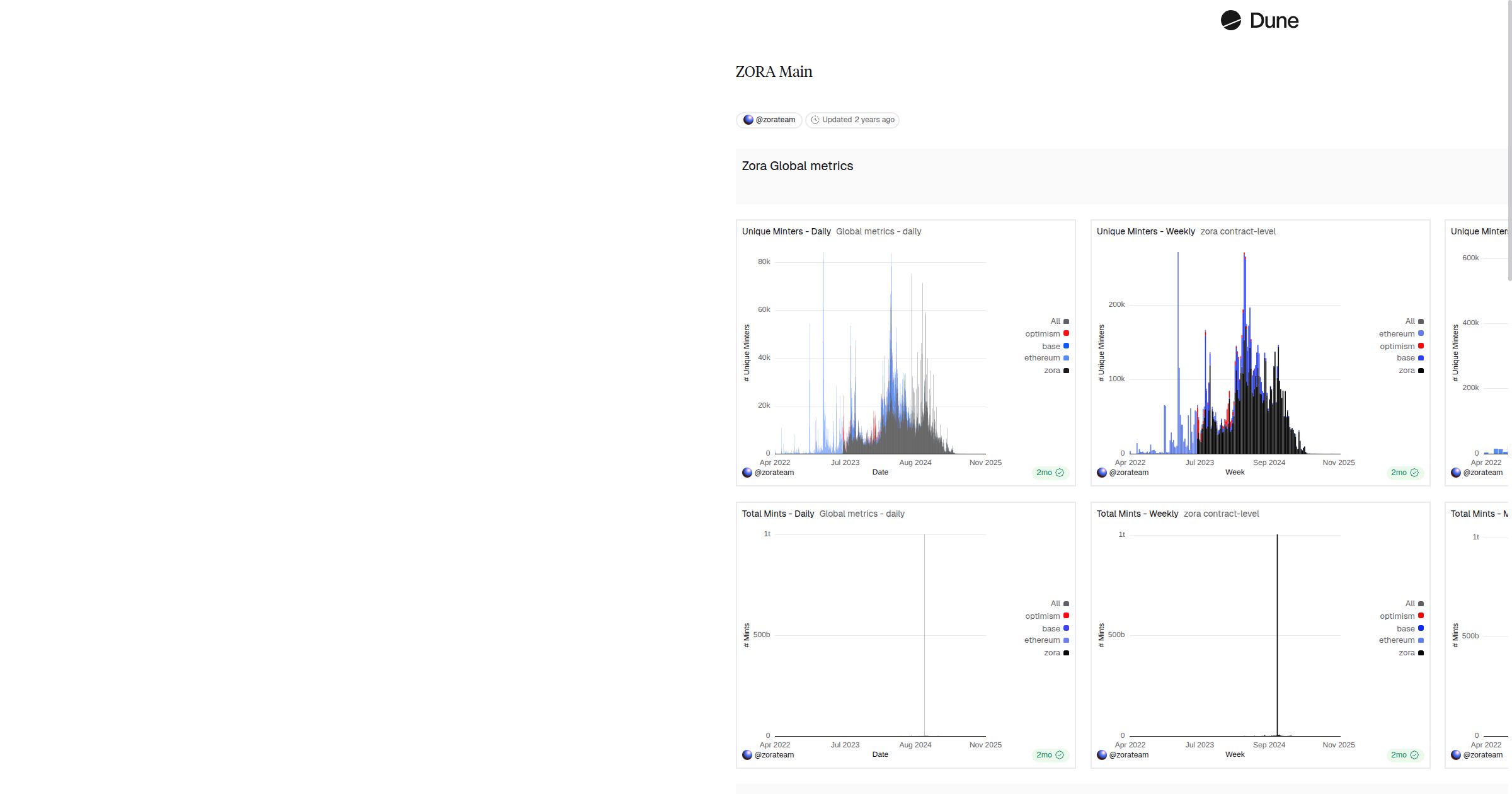This screenshot has height=794, width=1512.
Task: Click the 2mo check badge under Total Mints Daily
Action: [x=1050, y=755]
